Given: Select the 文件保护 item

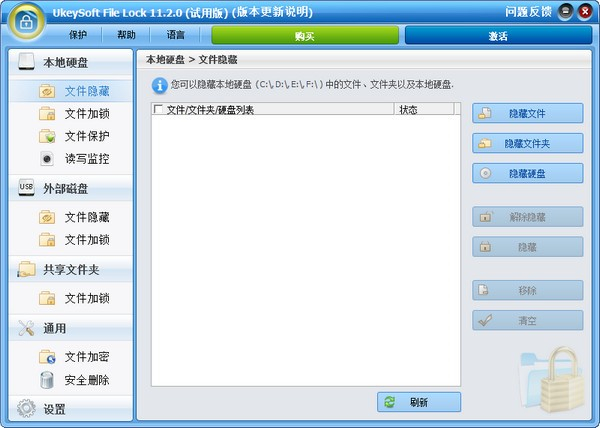Looking at the screenshot, I should [x=87, y=136].
